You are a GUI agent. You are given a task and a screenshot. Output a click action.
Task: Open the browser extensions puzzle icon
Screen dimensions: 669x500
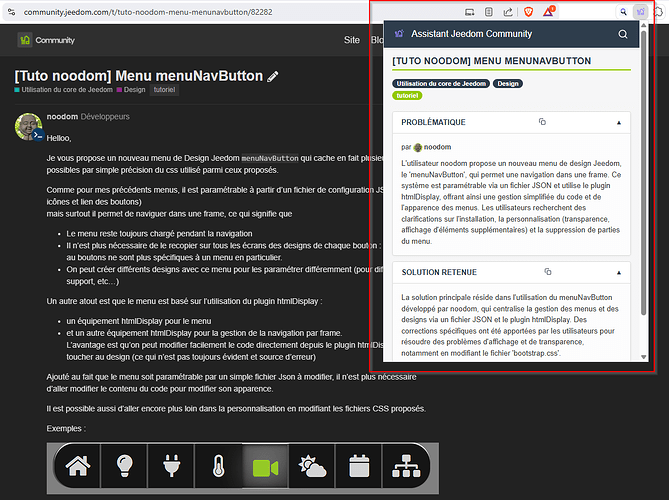[x=661, y=12]
